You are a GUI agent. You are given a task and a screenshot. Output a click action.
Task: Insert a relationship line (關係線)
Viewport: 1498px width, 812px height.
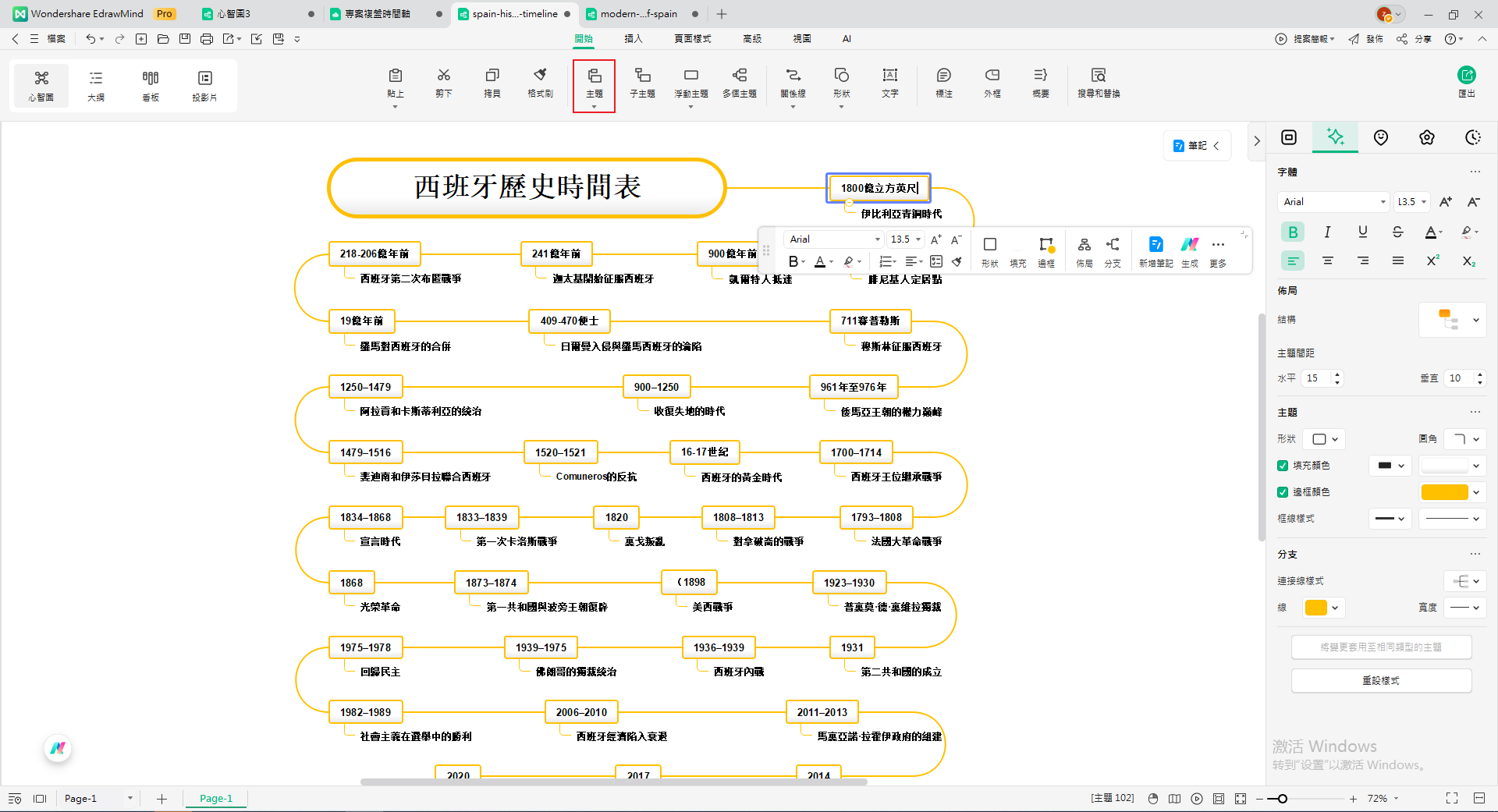793,83
